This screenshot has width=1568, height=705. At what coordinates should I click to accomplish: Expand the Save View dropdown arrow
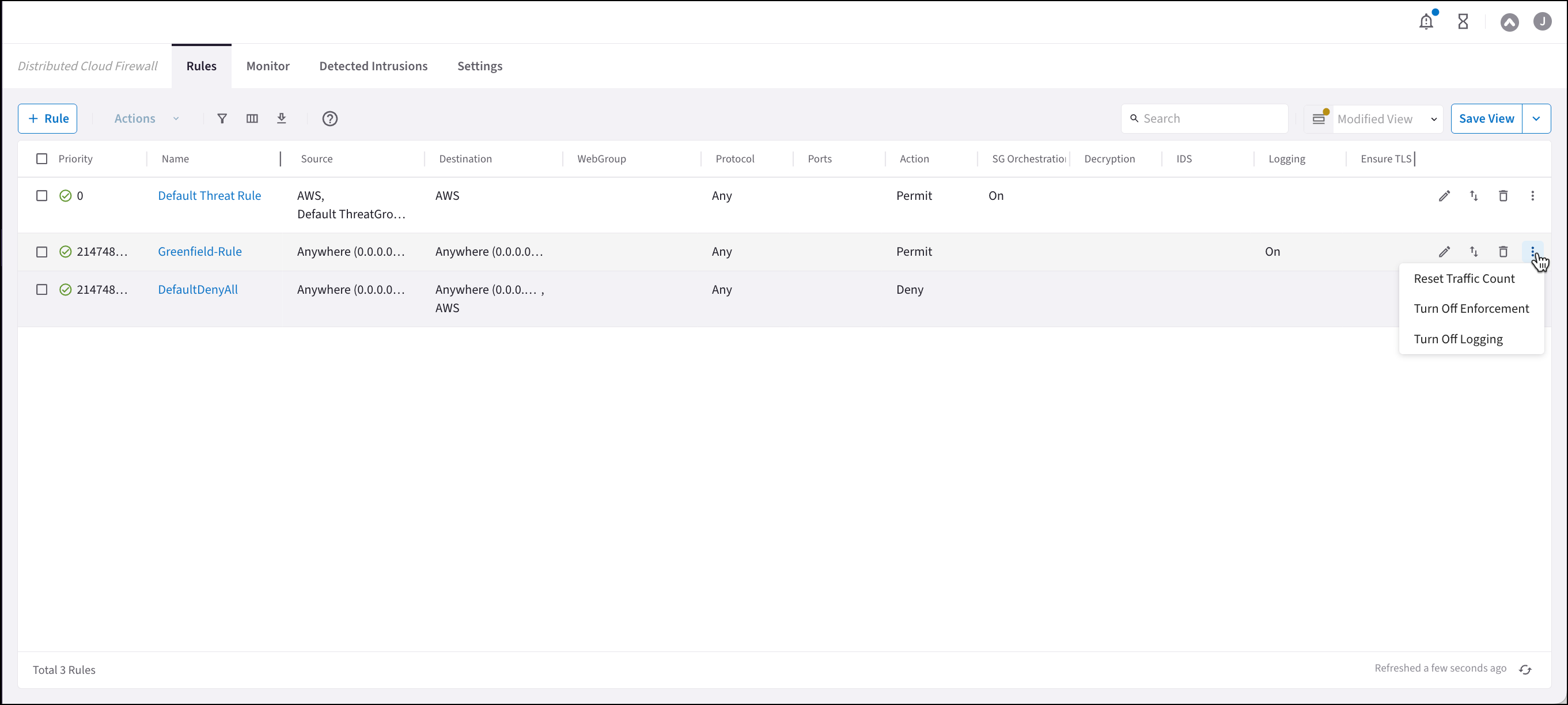1536,118
